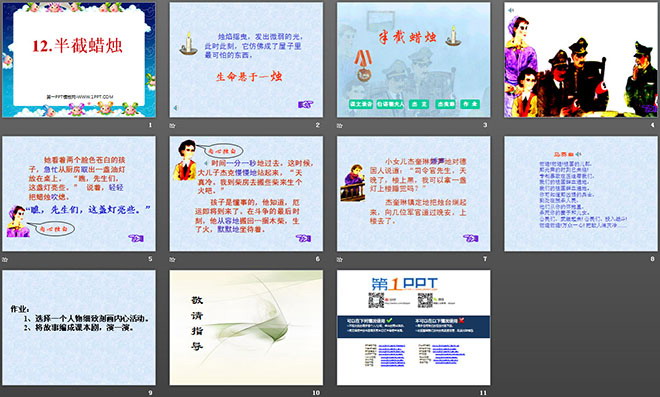660x397 pixels.
Task: Click the purple return hand icon on slide 2
Action: click(x=305, y=104)
